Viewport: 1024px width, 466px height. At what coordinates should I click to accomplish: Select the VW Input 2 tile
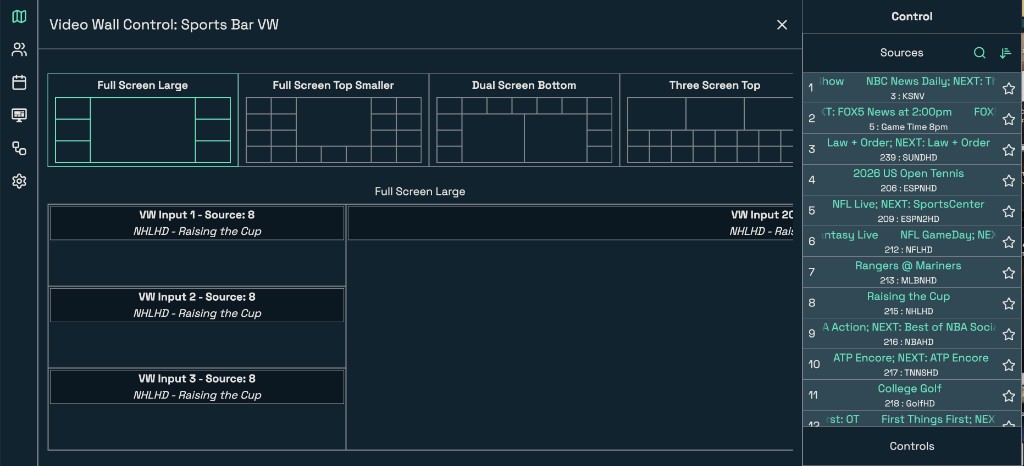pyautogui.click(x=197, y=327)
